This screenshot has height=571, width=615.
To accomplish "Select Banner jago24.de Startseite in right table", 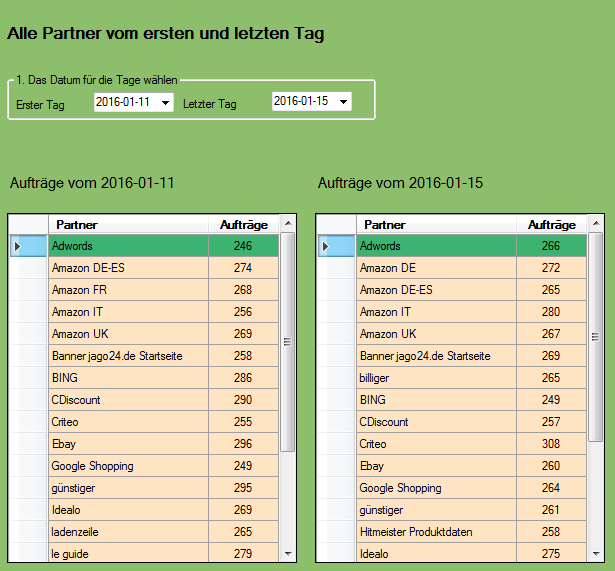I will 436,356.
